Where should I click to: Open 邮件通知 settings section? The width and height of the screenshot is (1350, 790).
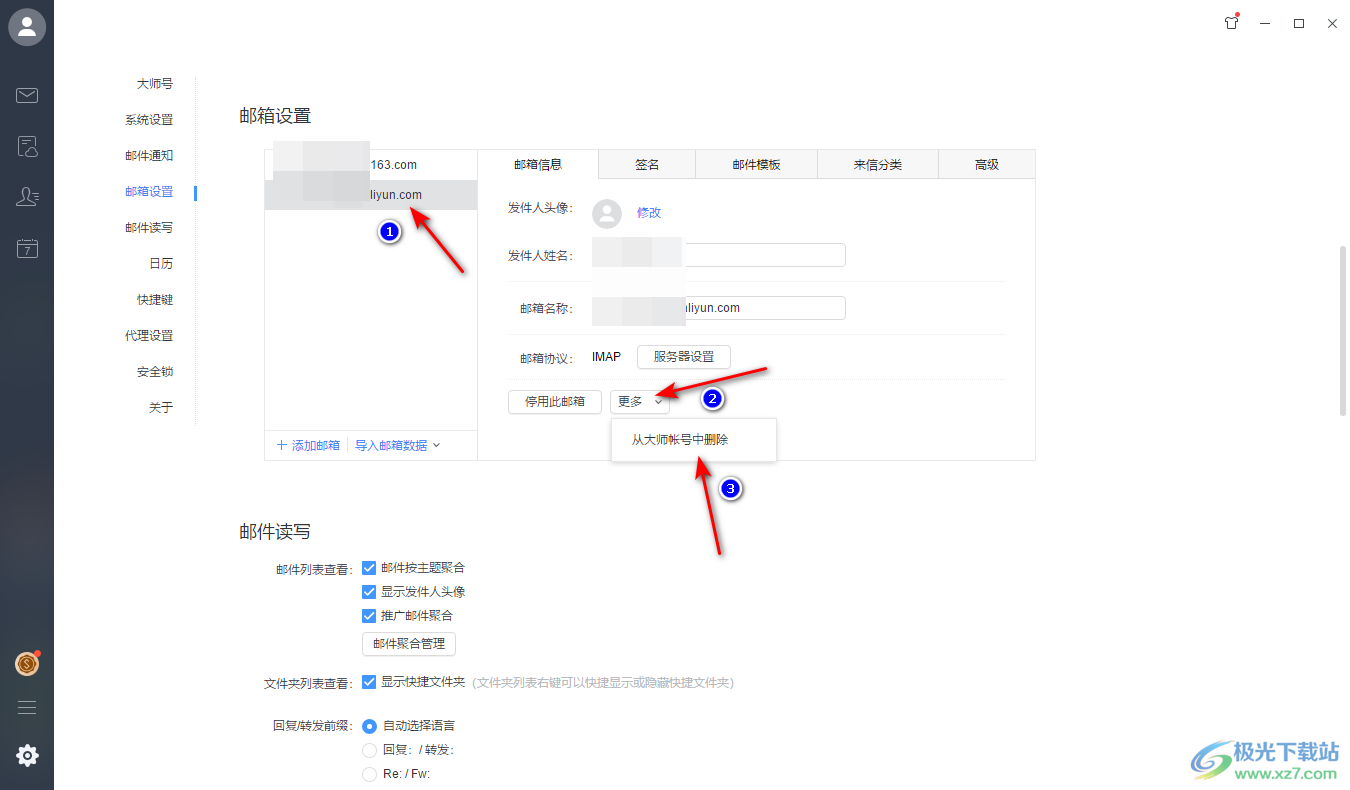click(149, 156)
